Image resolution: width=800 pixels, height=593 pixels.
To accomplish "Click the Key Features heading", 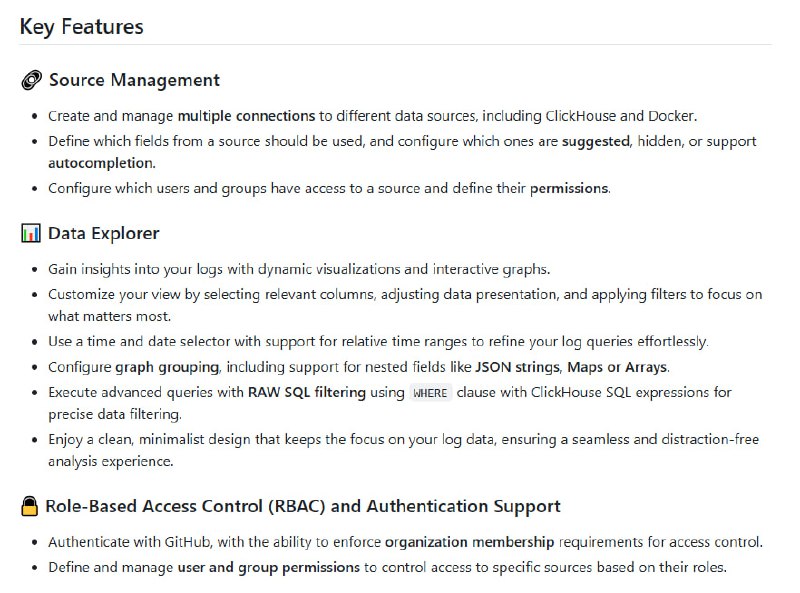I will (82, 27).
